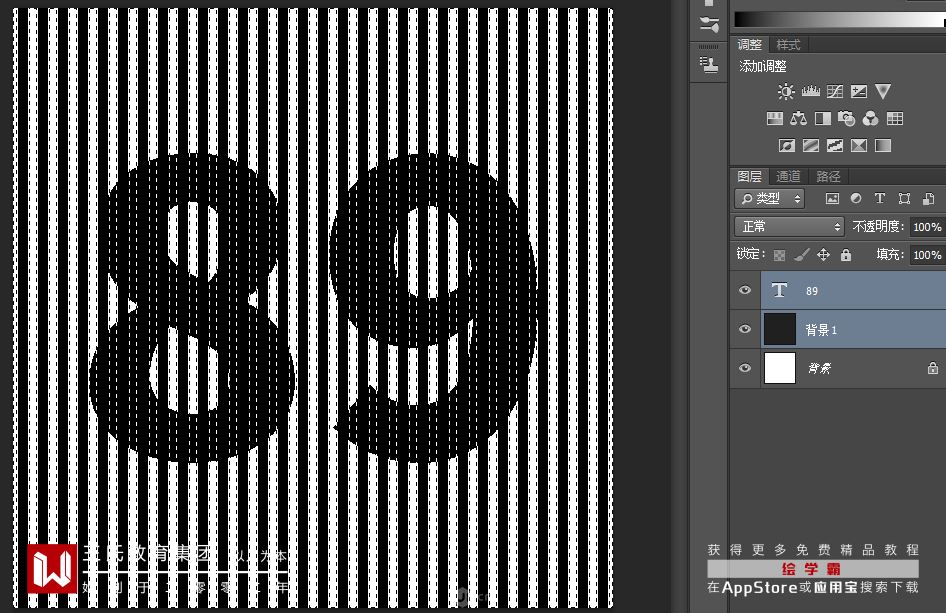
Task: Lock all padlock icon beside 锁定
Action: 846,255
